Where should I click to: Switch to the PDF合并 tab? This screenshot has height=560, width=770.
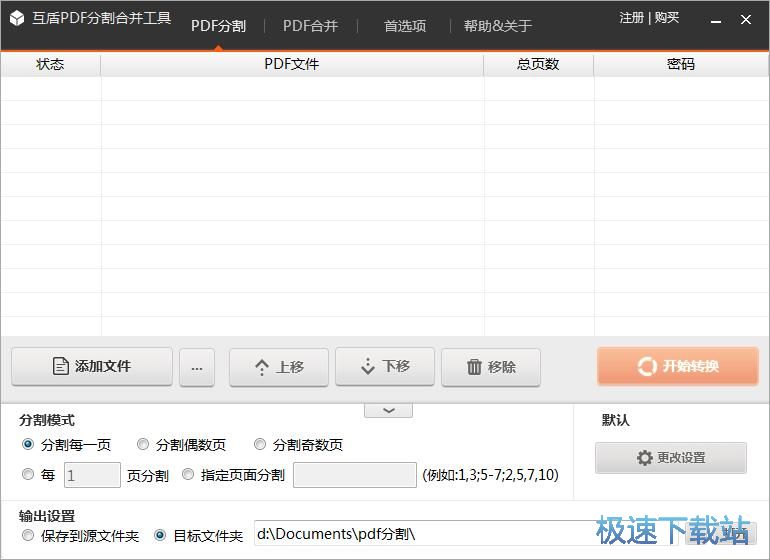tap(310, 26)
